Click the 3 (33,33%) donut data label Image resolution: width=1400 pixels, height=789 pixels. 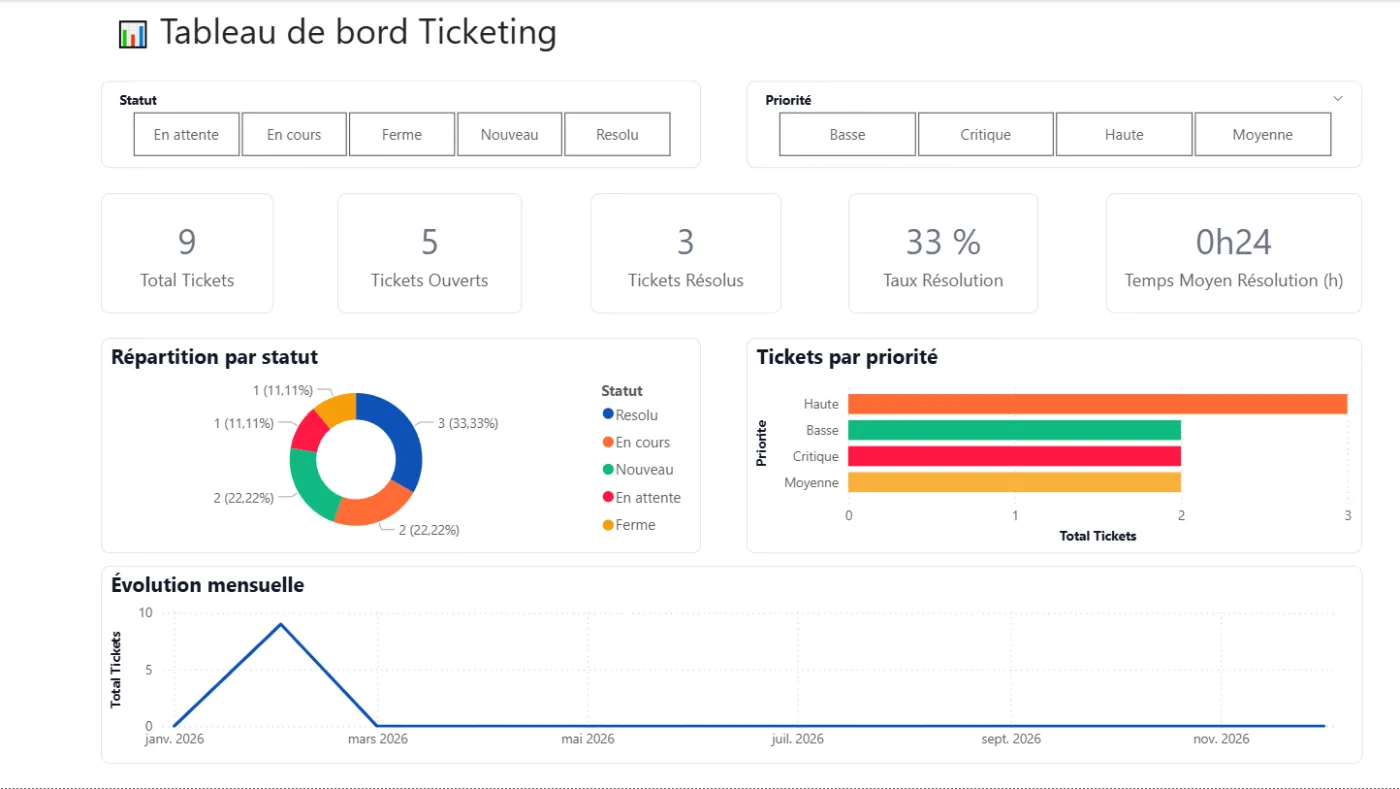pos(468,423)
